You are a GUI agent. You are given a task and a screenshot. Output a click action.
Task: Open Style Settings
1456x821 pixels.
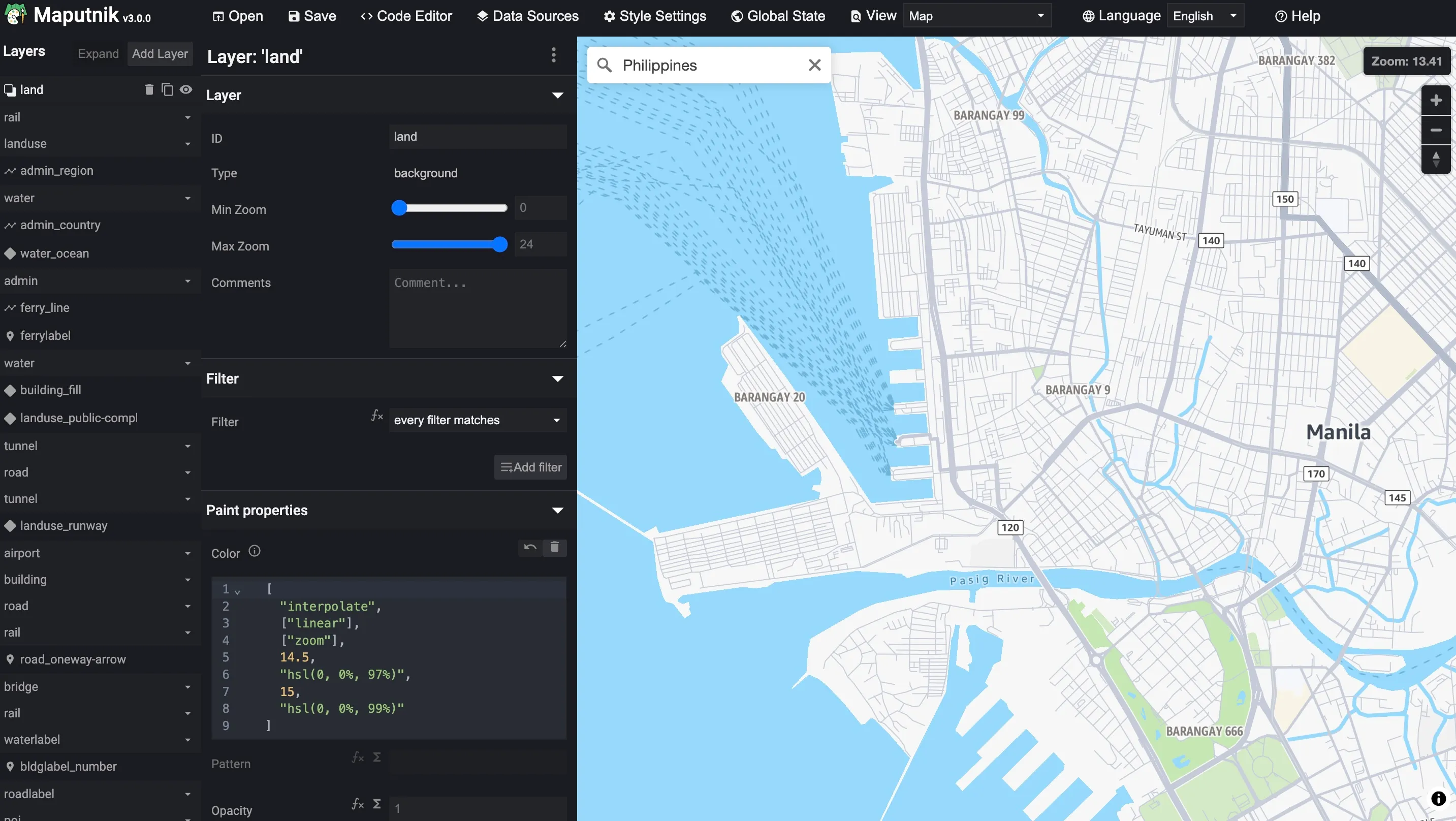[x=654, y=16]
